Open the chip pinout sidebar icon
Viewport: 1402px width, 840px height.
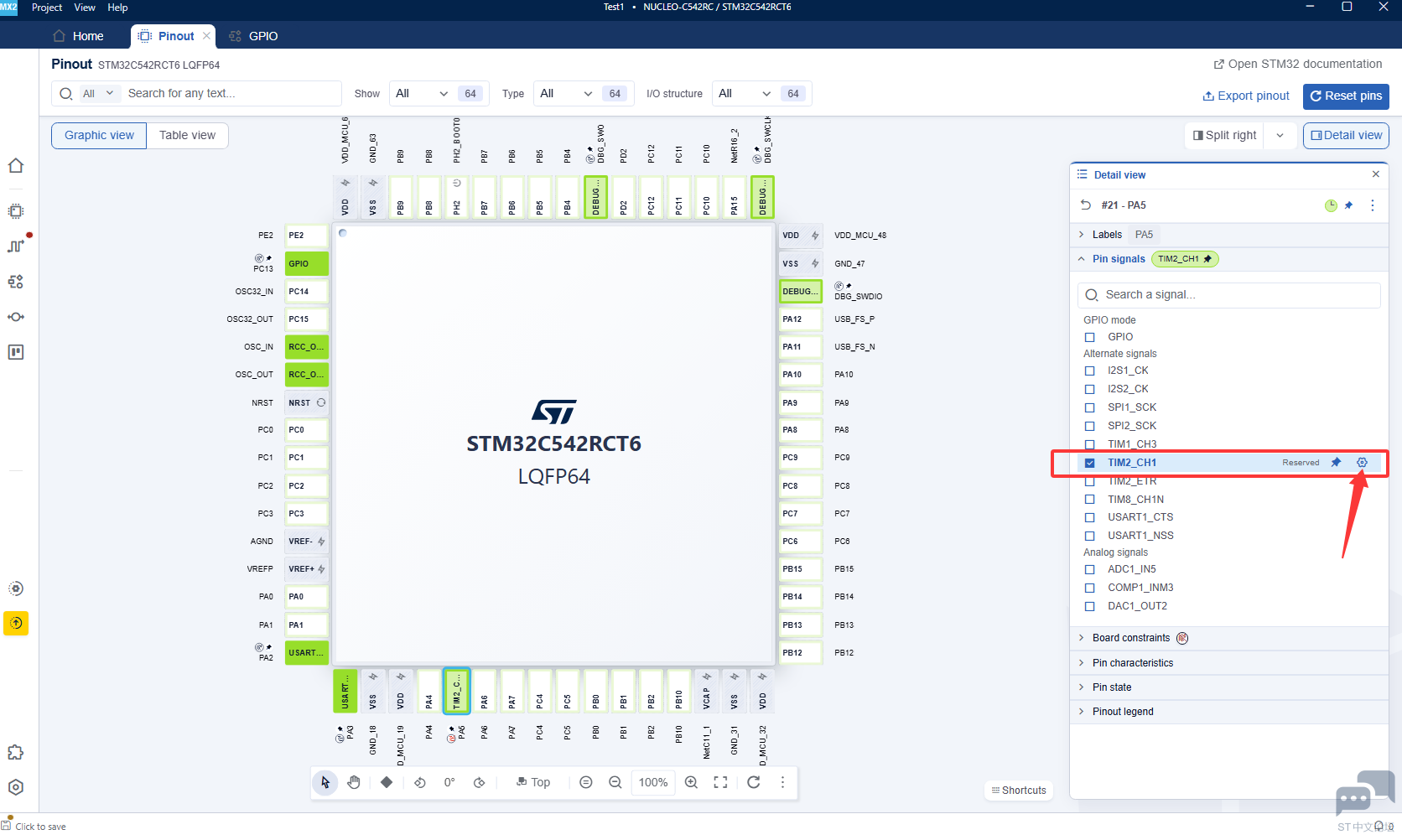(x=16, y=211)
